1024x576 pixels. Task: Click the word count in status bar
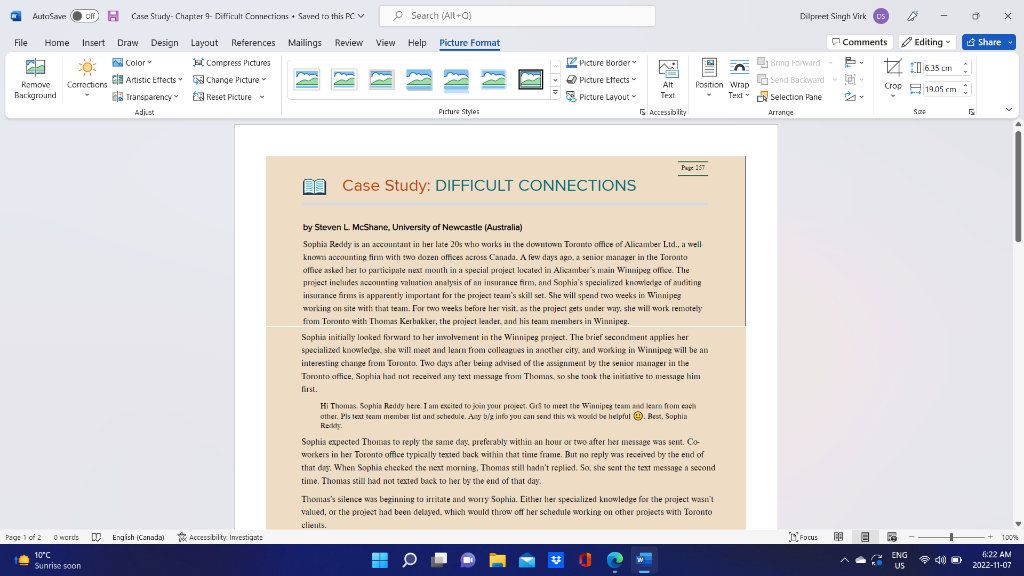click(66, 537)
